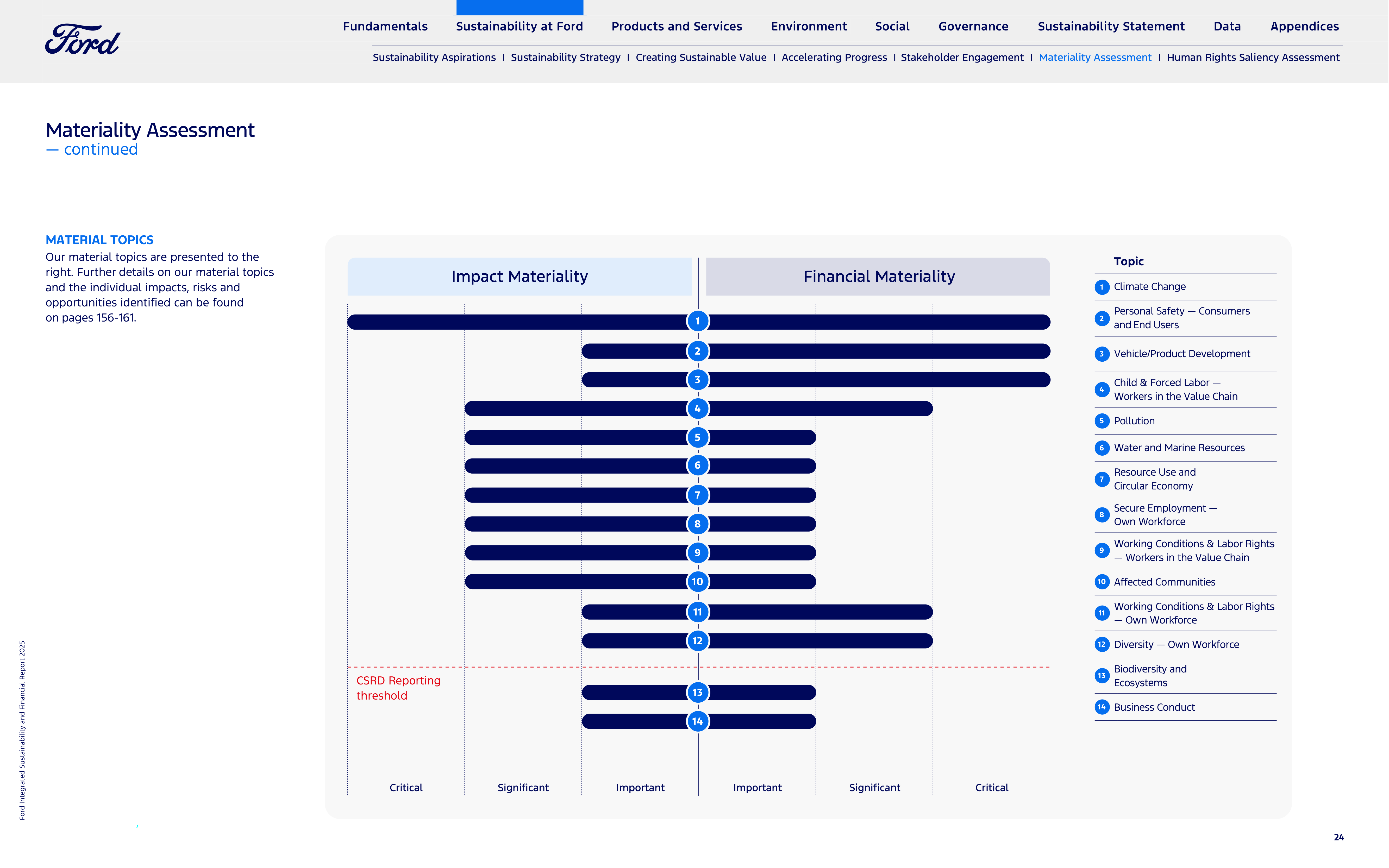Image resolution: width=1389 pixels, height=868 pixels.
Task: Click legend badge 13 beside Biodiversity and Ecosystems
Action: 1101,676
